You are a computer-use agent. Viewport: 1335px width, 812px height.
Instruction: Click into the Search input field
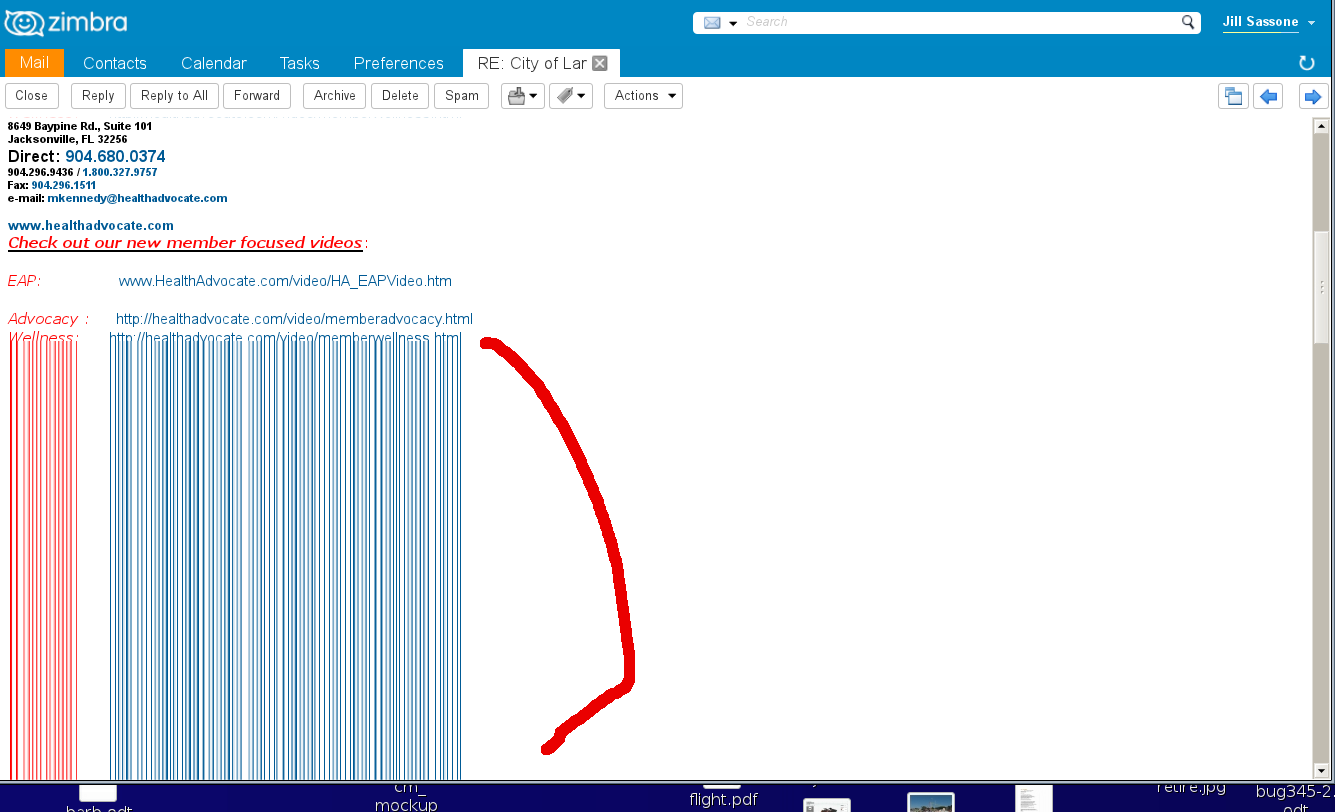pyautogui.click(x=960, y=22)
